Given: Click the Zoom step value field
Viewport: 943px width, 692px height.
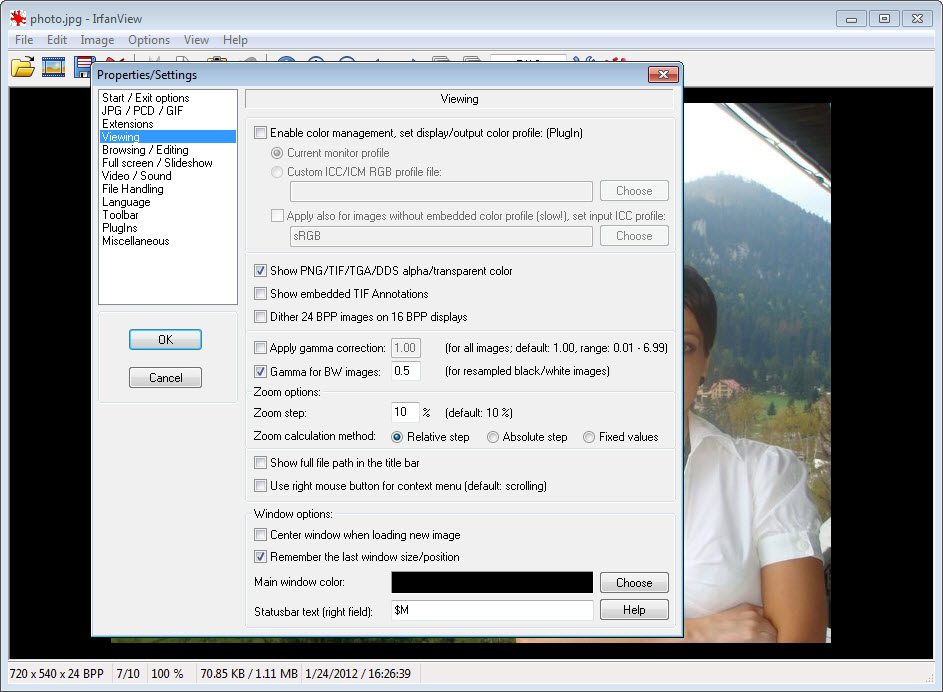Looking at the screenshot, I should pyautogui.click(x=405, y=412).
